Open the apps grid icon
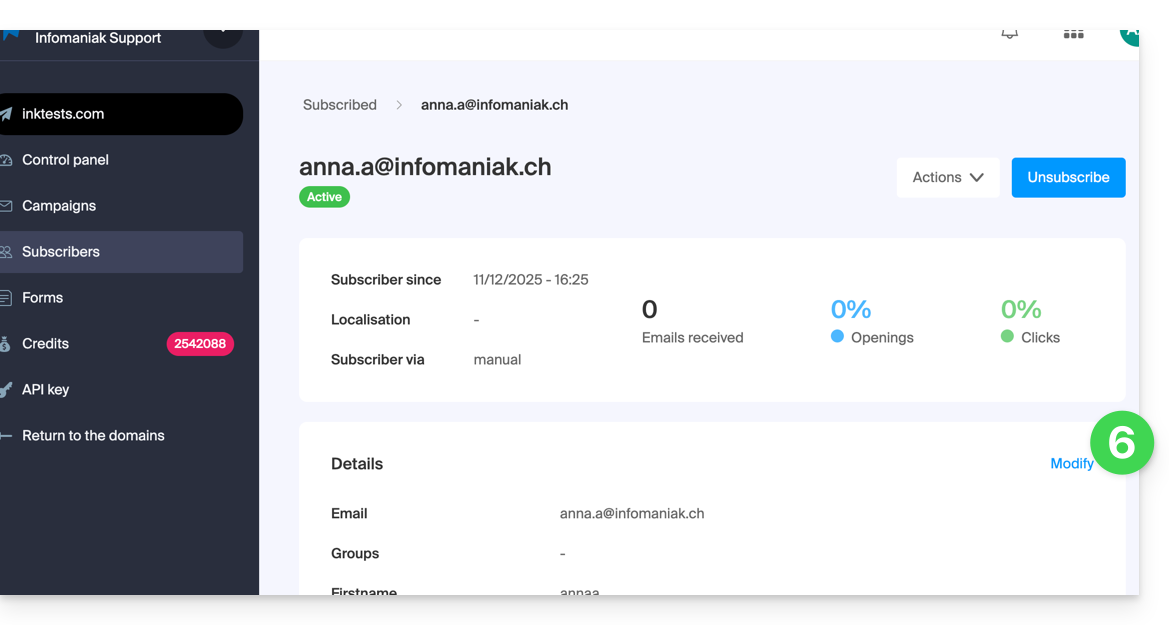This screenshot has width=1169, height=625. click(x=1074, y=34)
